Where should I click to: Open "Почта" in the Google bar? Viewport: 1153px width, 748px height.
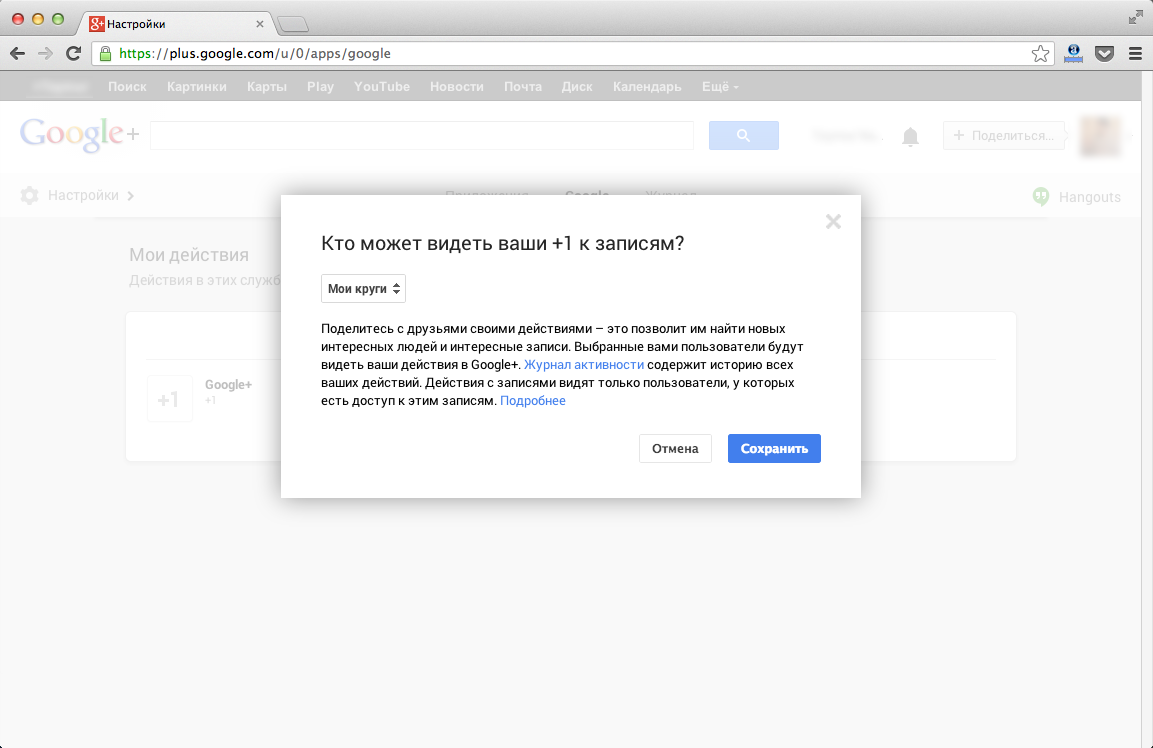click(x=523, y=87)
